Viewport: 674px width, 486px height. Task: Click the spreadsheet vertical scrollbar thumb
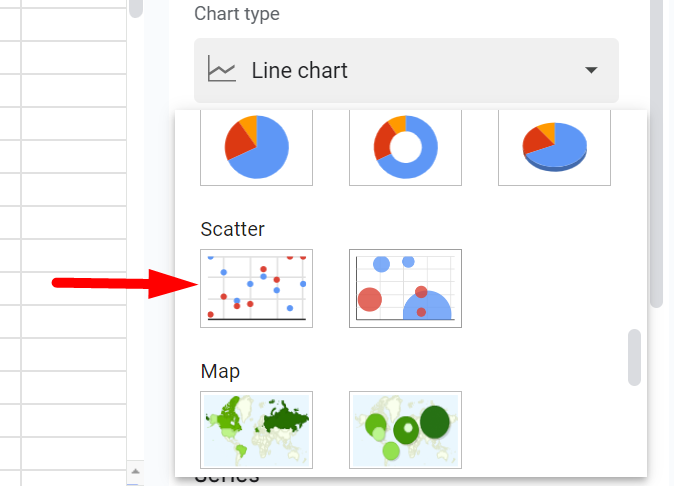136,8
